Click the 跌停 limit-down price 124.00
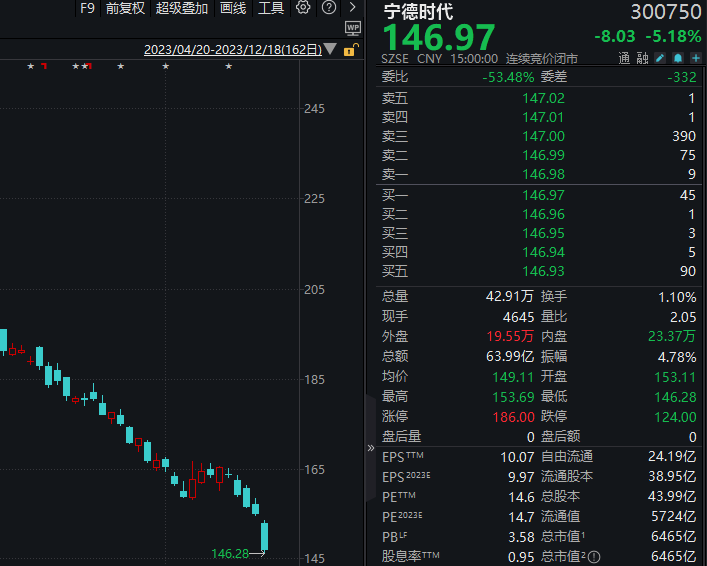707x566 pixels. coord(675,417)
